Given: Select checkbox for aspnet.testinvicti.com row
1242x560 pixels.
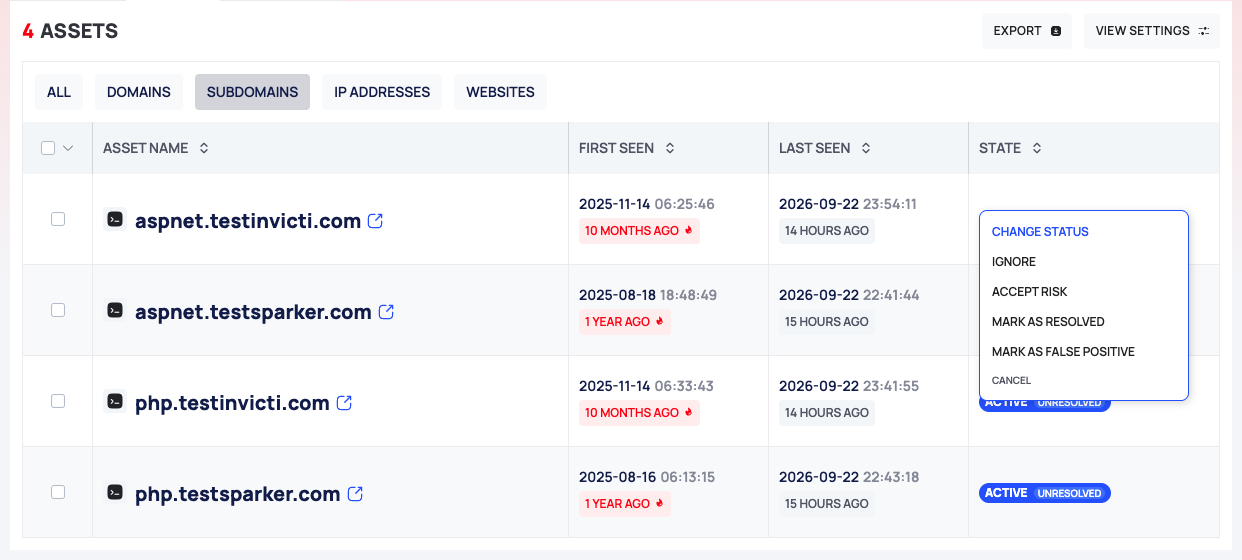Looking at the screenshot, I should (x=58, y=219).
